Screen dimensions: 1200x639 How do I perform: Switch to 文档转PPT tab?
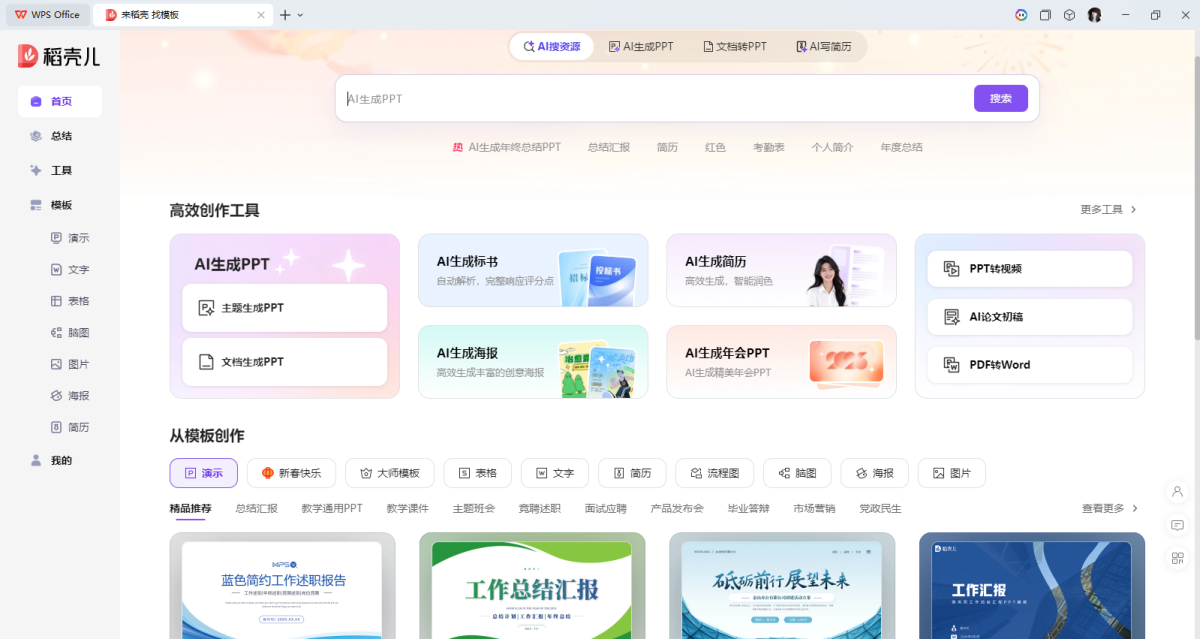tap(734, 47)
